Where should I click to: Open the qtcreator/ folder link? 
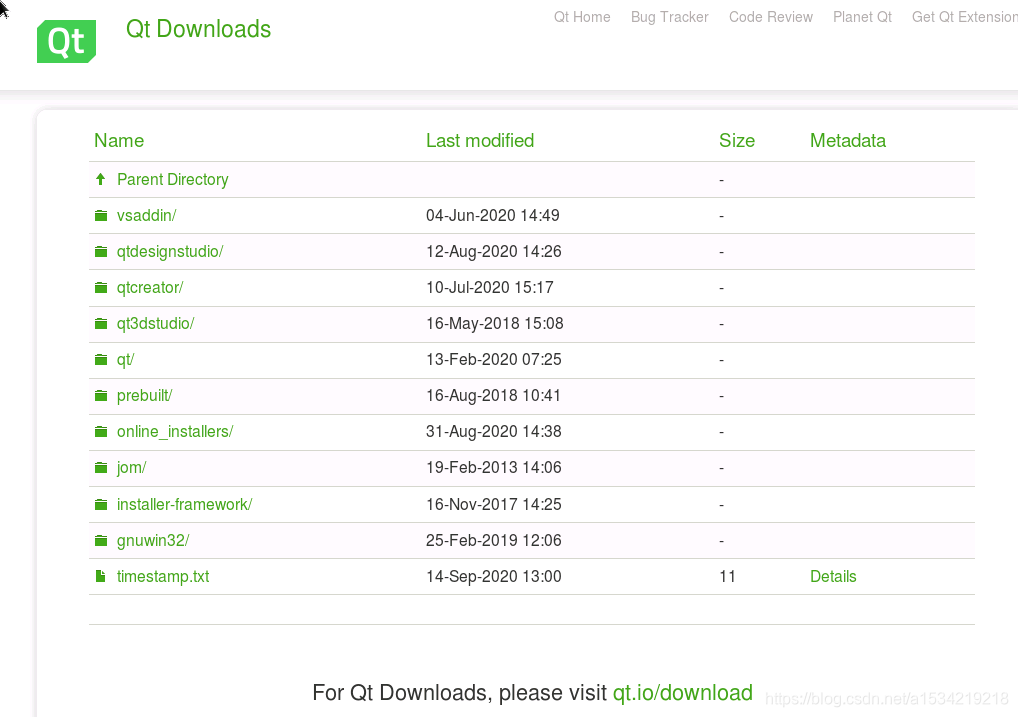[150, 288]
